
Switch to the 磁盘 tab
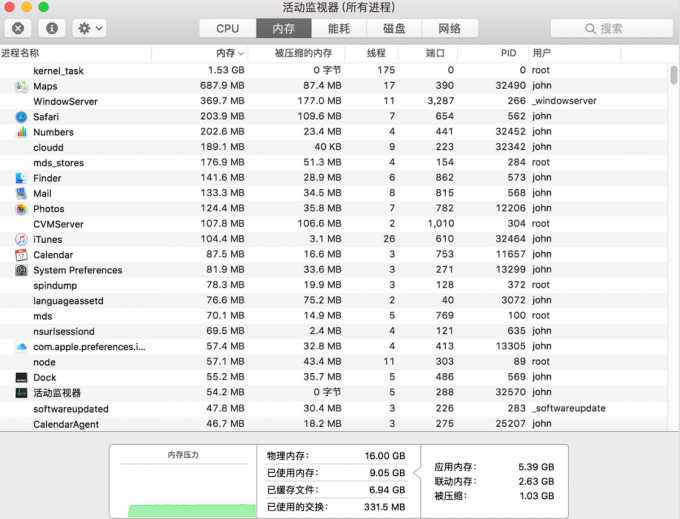pyautogui.click(x=394, y=29)
